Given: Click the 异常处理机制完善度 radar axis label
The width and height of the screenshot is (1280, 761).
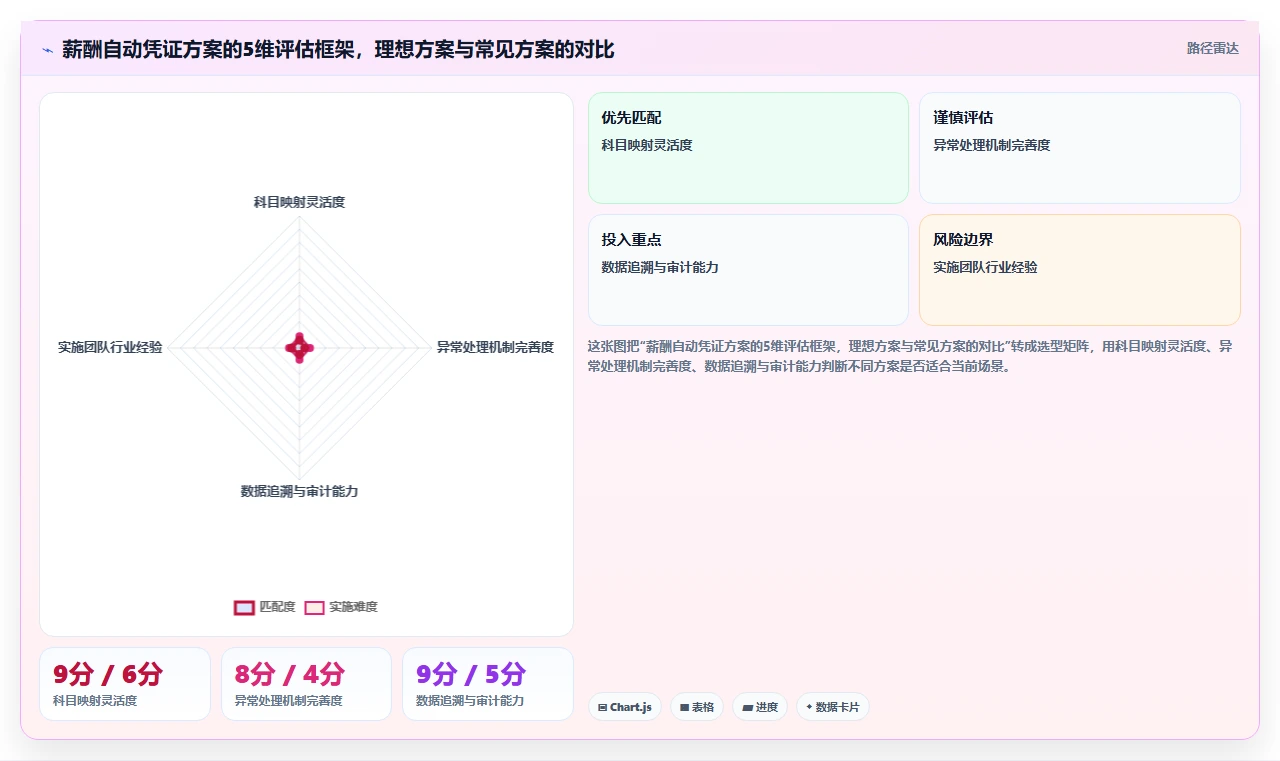Looking at the screenshot, I should (x=495, y=347).
